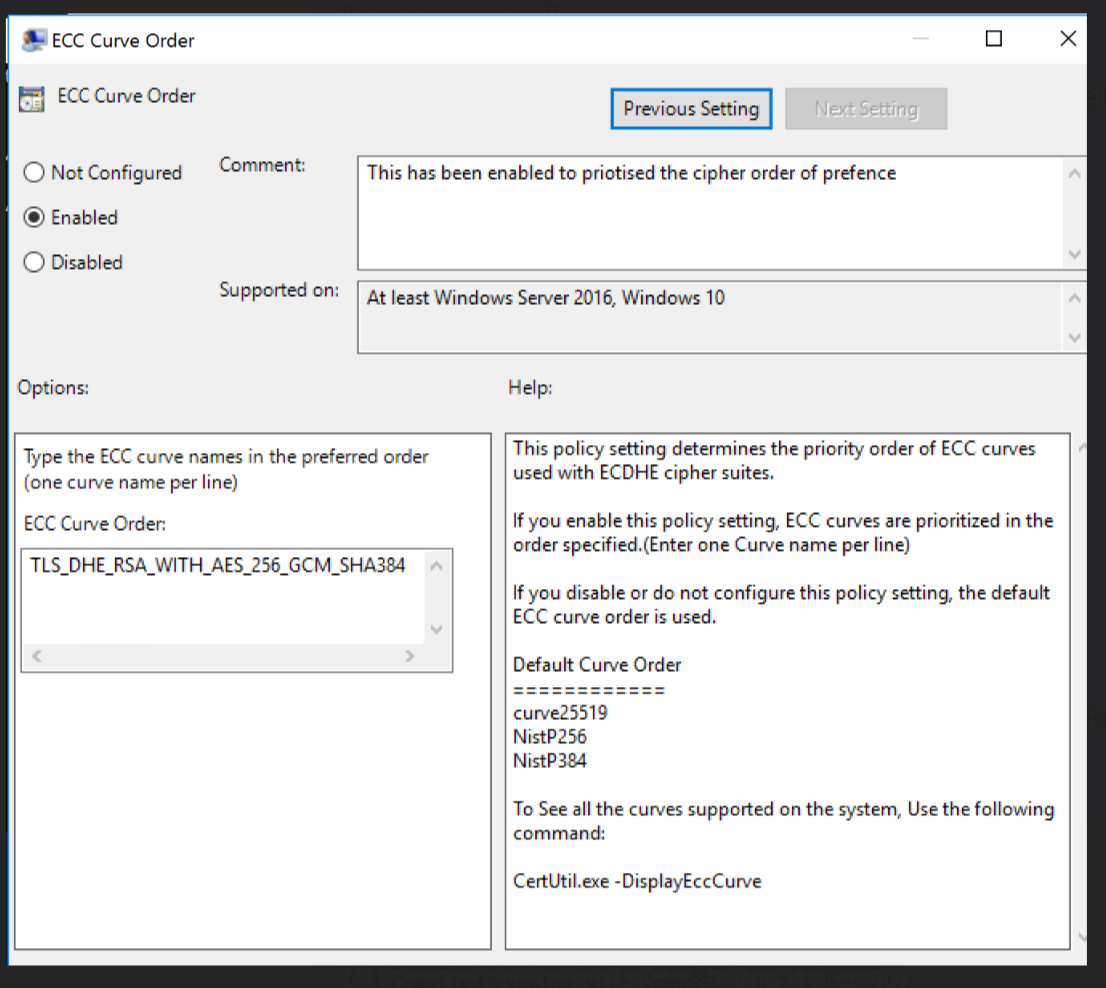
Task: Click left scroll arrow in curve order list
Action: coord(37,656)
